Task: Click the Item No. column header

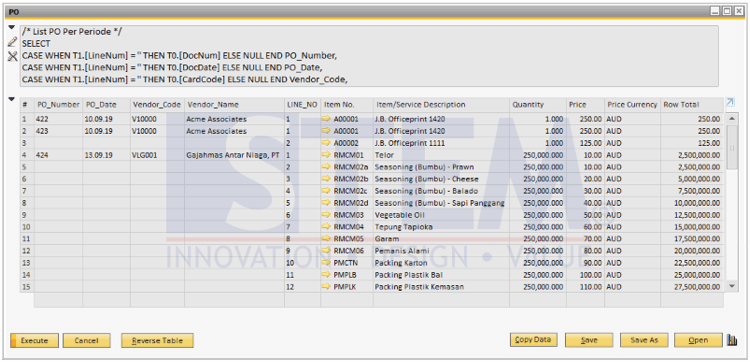Action: [x=347, y=105]
